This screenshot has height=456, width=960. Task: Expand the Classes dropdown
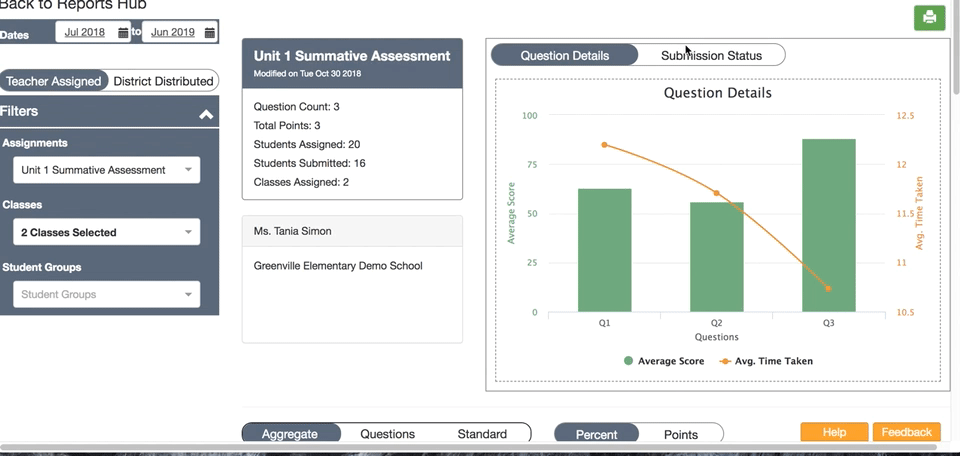coord(107,233)
